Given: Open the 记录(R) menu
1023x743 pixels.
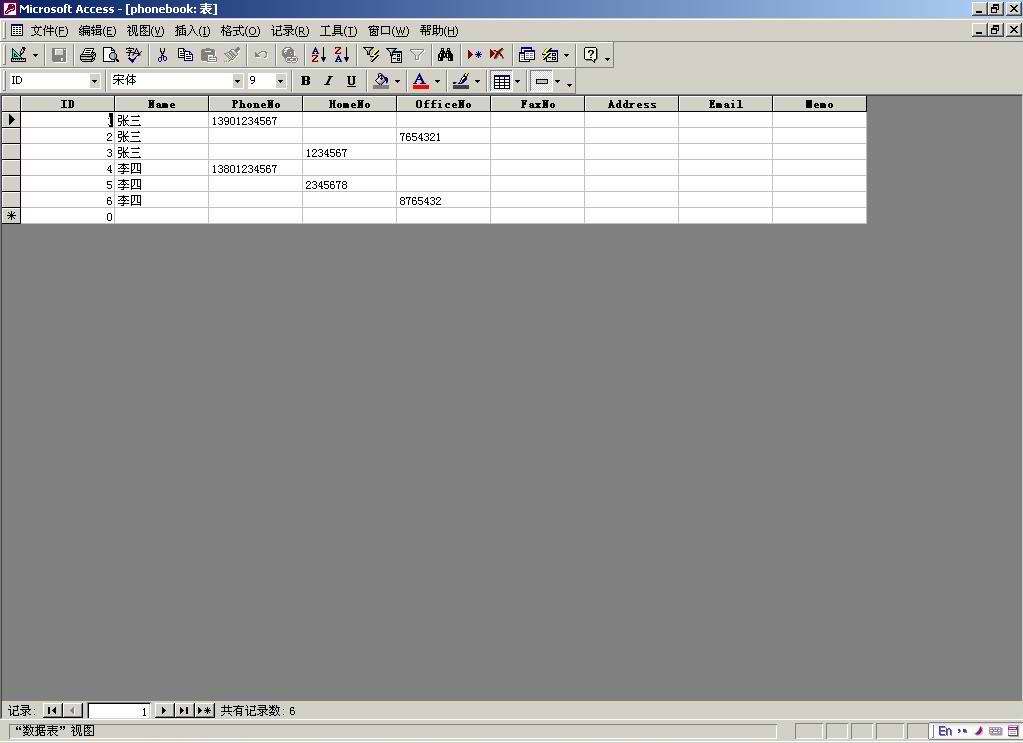Looking at the screenshot, I should point(290,31).
